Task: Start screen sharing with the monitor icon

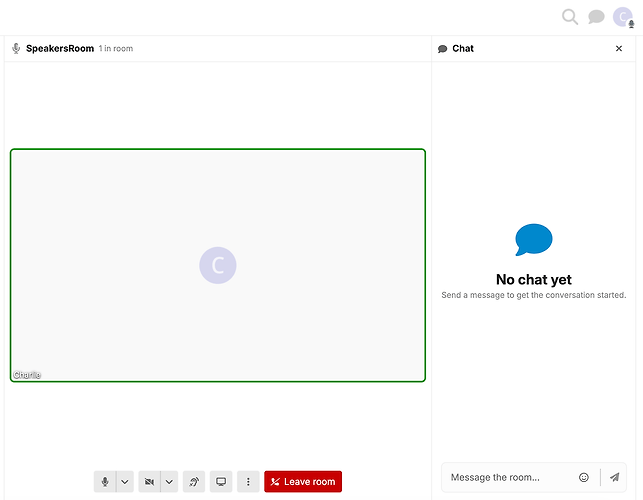Action: pyautogui.click(x=221, y=482)
